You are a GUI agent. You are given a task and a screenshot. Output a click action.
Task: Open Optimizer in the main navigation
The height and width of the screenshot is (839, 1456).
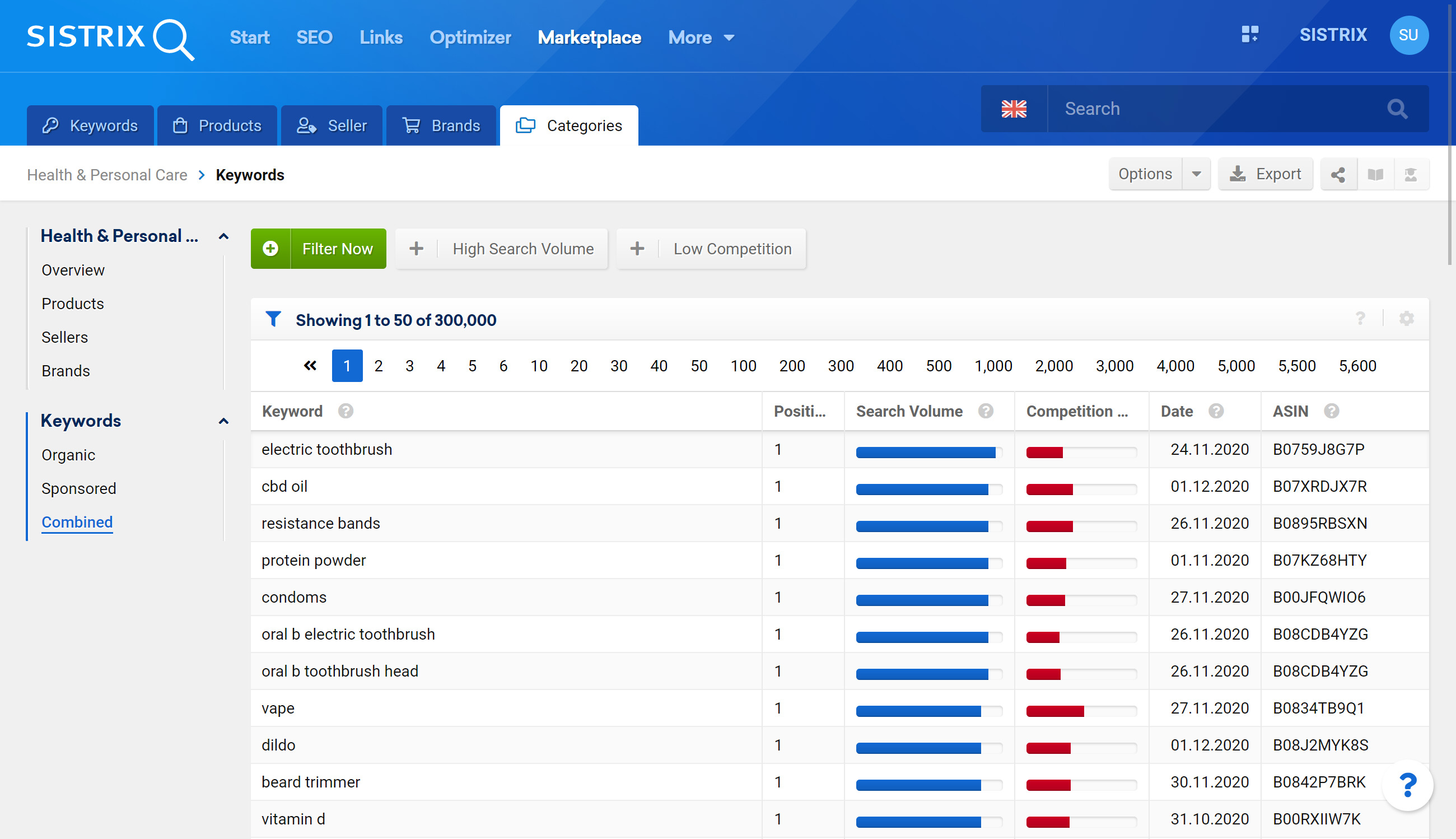coord(470,38)
